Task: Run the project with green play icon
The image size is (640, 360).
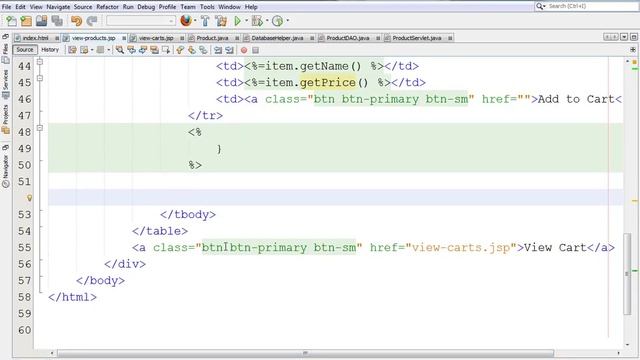Action: coord(237,21)
